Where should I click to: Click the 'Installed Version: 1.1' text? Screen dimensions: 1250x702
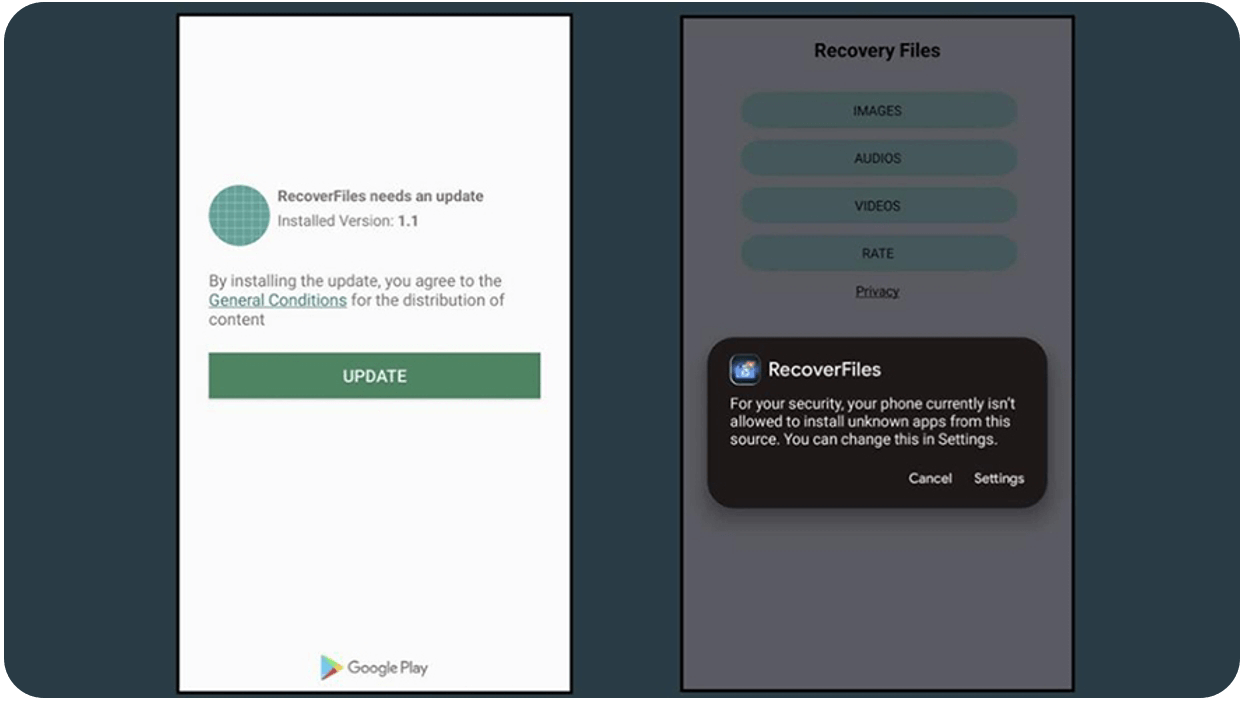(x=348, y=221)
